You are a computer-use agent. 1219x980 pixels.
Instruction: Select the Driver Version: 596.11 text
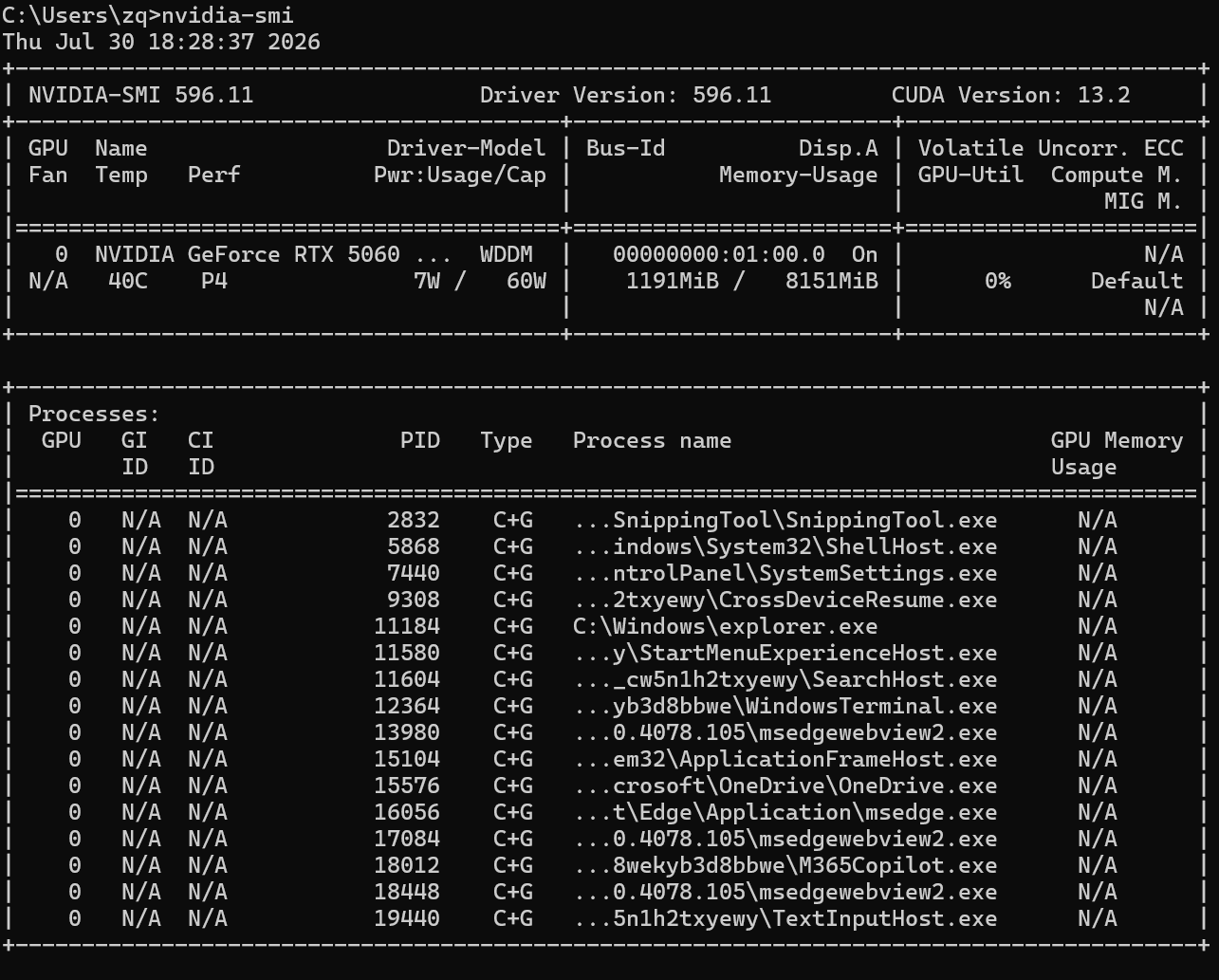pos(626,95)
